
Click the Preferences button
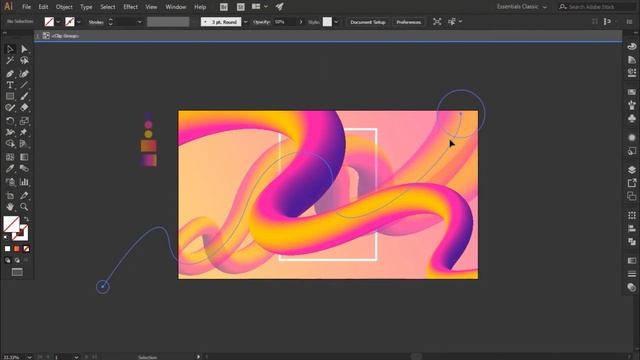[409, 22]
